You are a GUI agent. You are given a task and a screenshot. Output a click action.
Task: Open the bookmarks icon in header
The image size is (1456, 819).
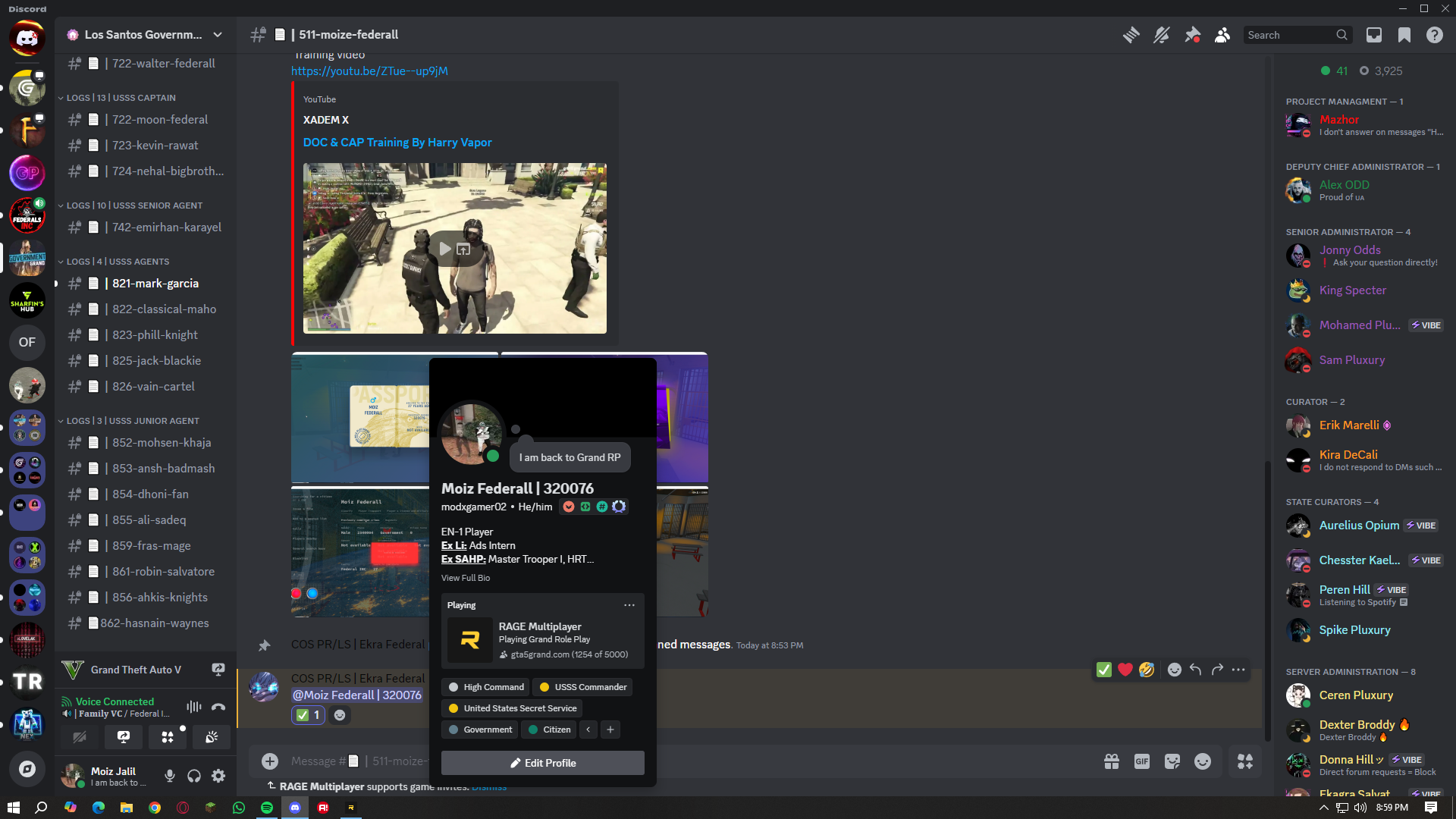point(1404,35)
